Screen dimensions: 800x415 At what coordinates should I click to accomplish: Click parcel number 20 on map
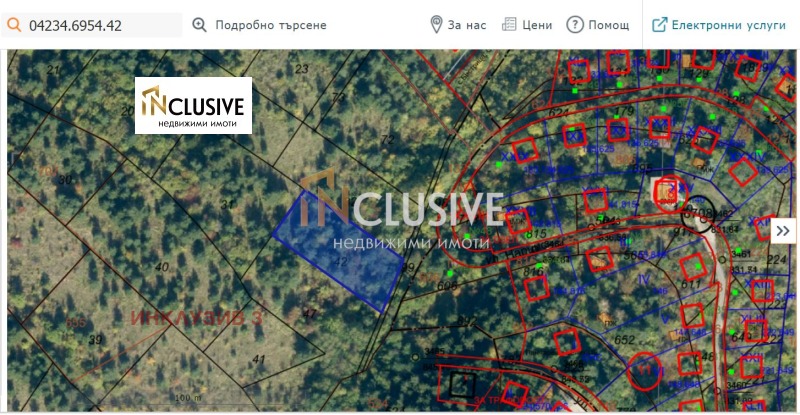127,111
